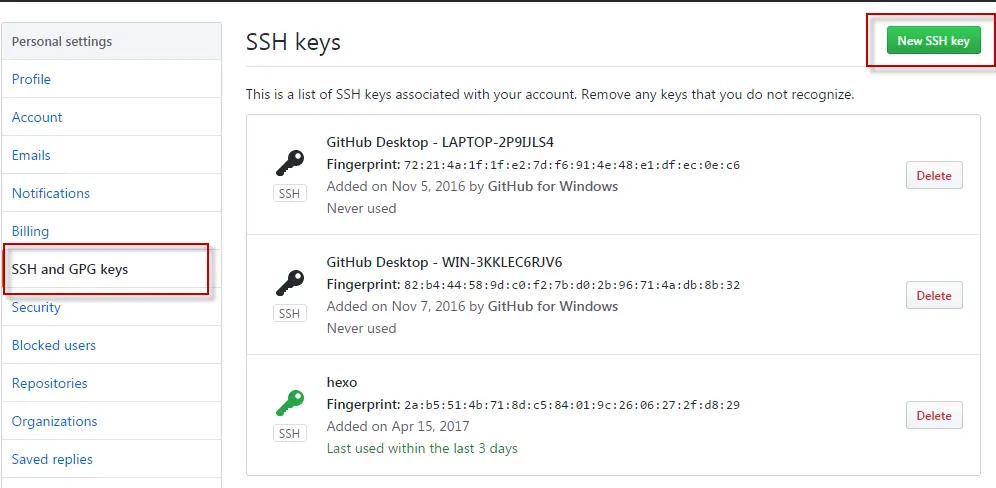996x488 pixels.
Task: Click SSH badge under the WIN-3KKLEC6RJV6 key
Action: [x=289, y=314]
